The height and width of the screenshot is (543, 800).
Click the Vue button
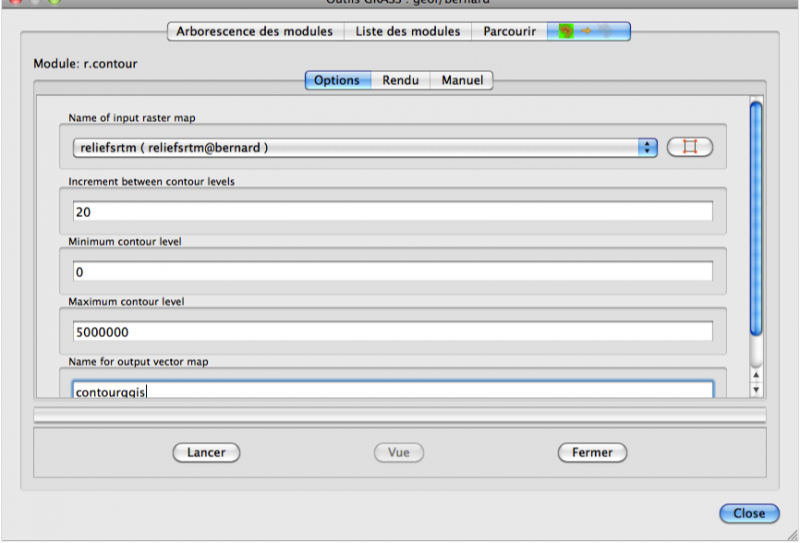(399, 452)
